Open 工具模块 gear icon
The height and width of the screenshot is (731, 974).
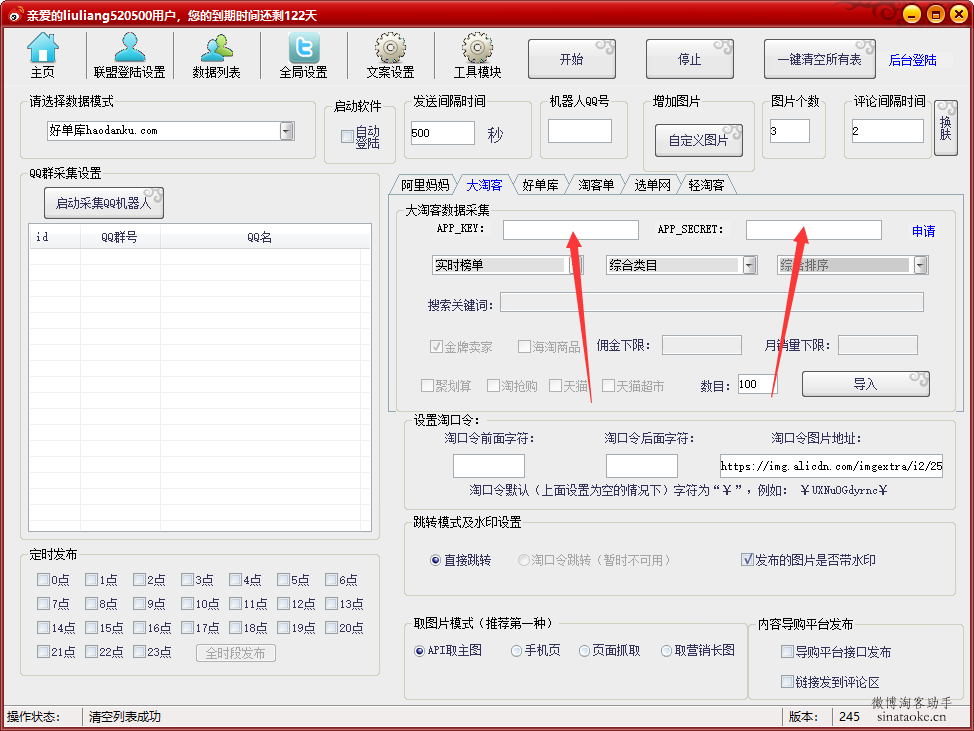pyautogui.click(x=477, y=48)
